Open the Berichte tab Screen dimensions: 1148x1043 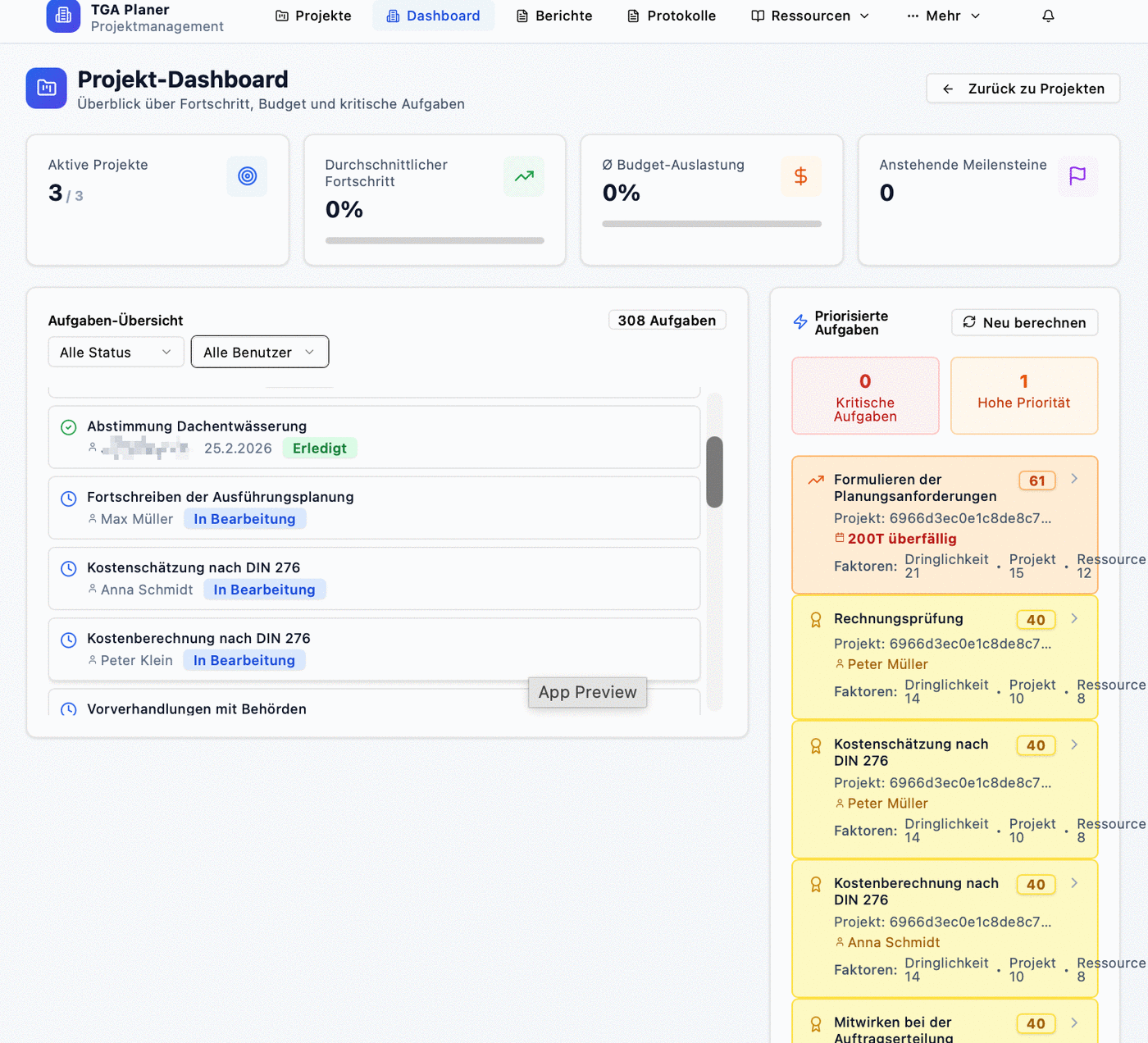(x=554, y=16)
